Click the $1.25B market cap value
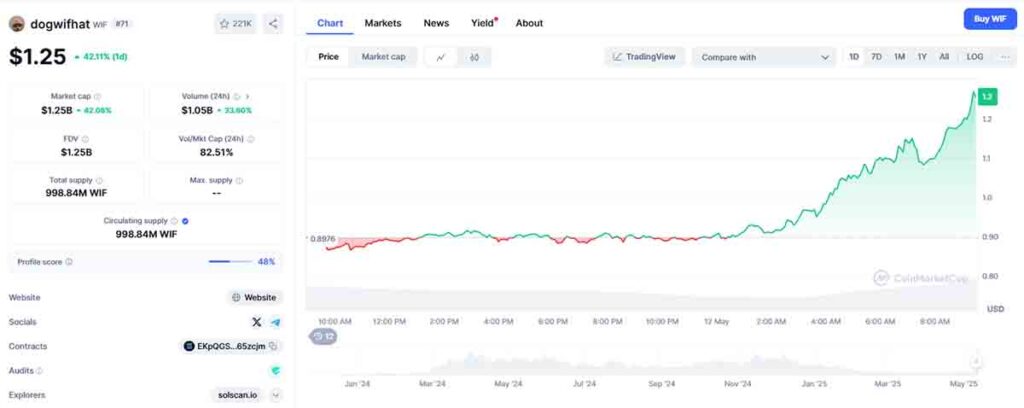This screenshot has height=408, width=1024. click(x=56, y=110)
